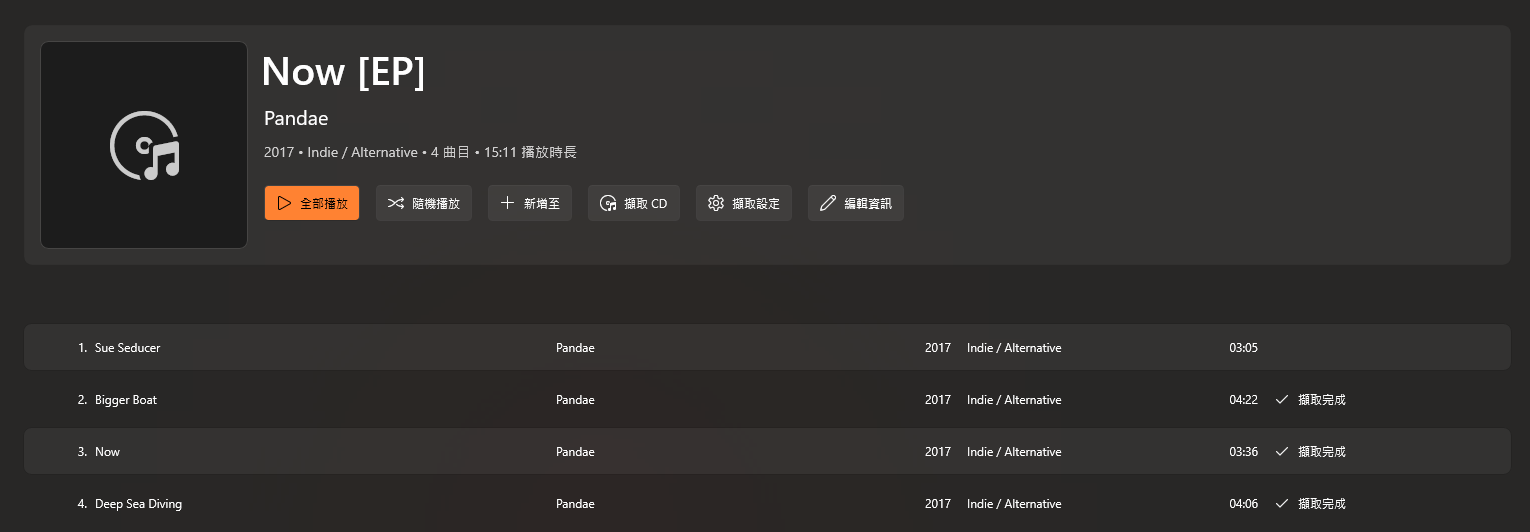1530x532 pixels.
Task: Select the Sue Seducer track row
Action: click(x=767, y=347)
